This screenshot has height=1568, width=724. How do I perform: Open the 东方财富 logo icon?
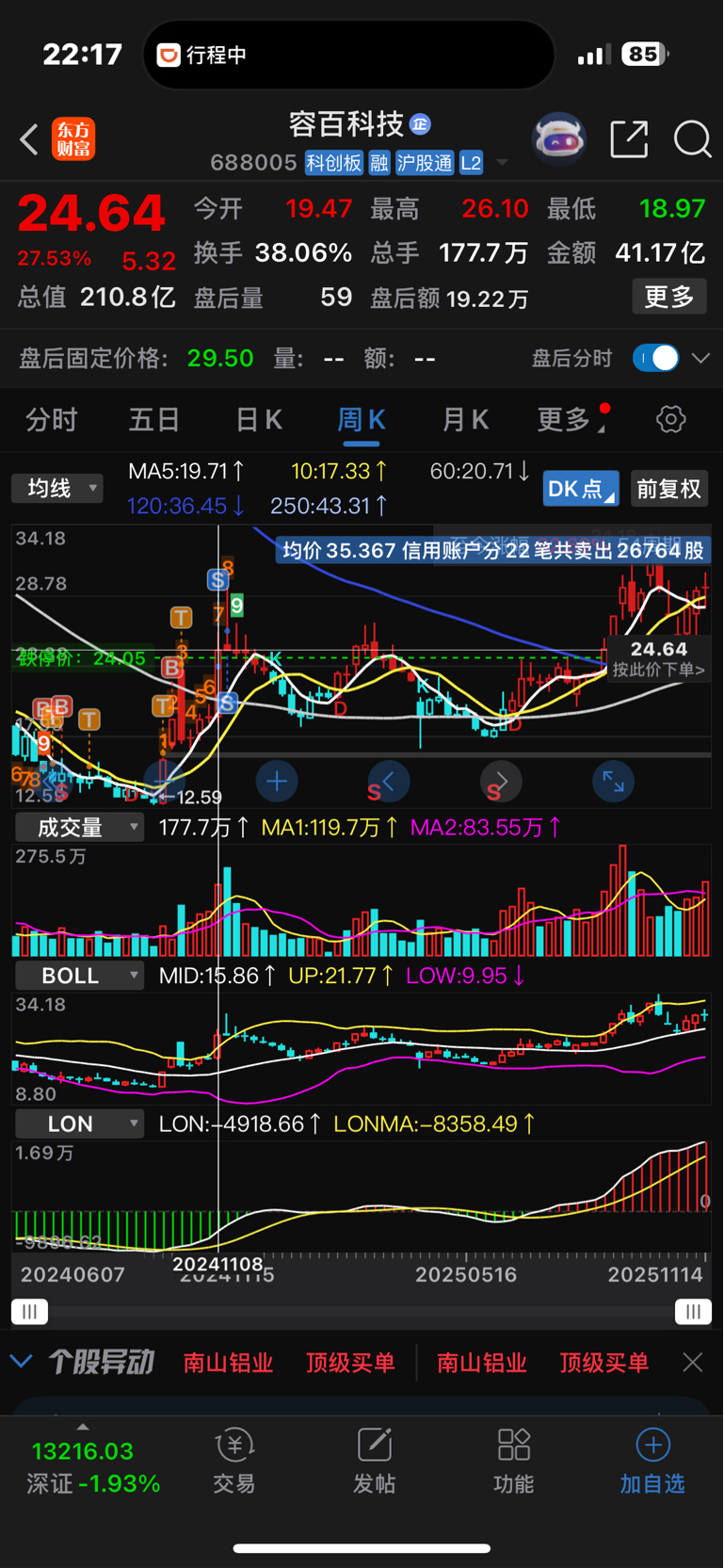(x=73, y=139)
